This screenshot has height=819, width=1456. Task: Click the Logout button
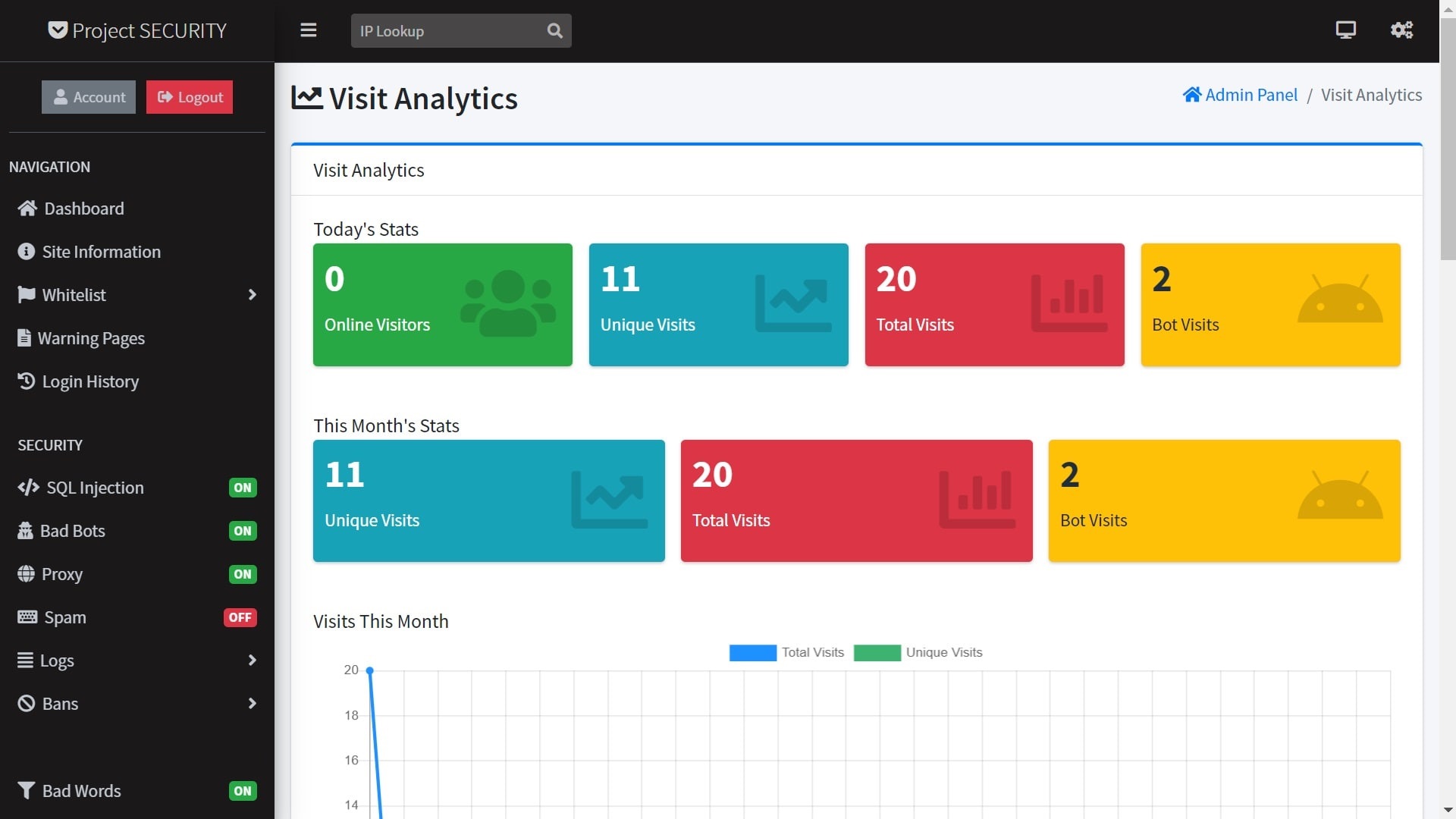[x=189, y=97]
